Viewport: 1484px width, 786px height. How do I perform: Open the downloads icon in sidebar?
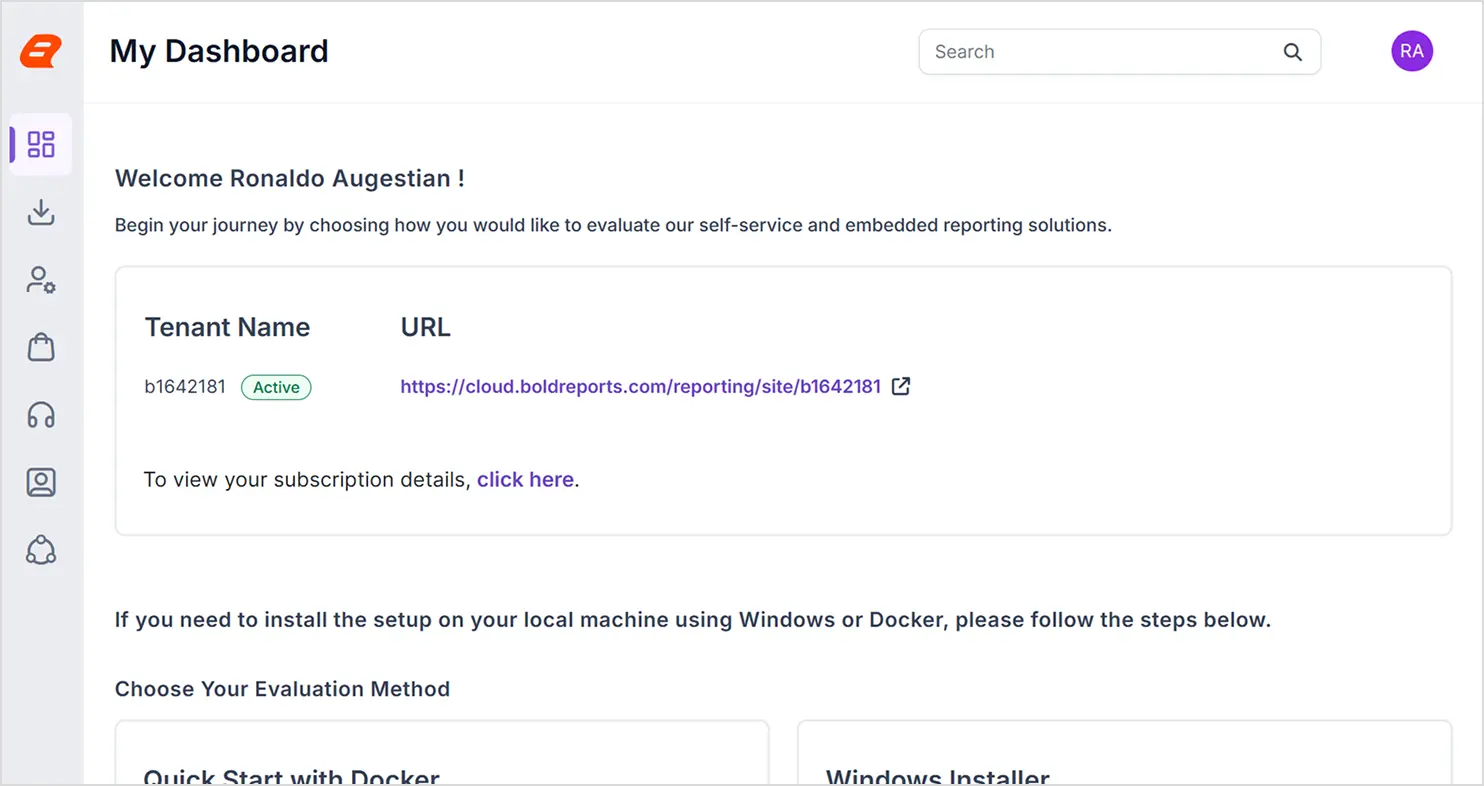click(41, 212)
